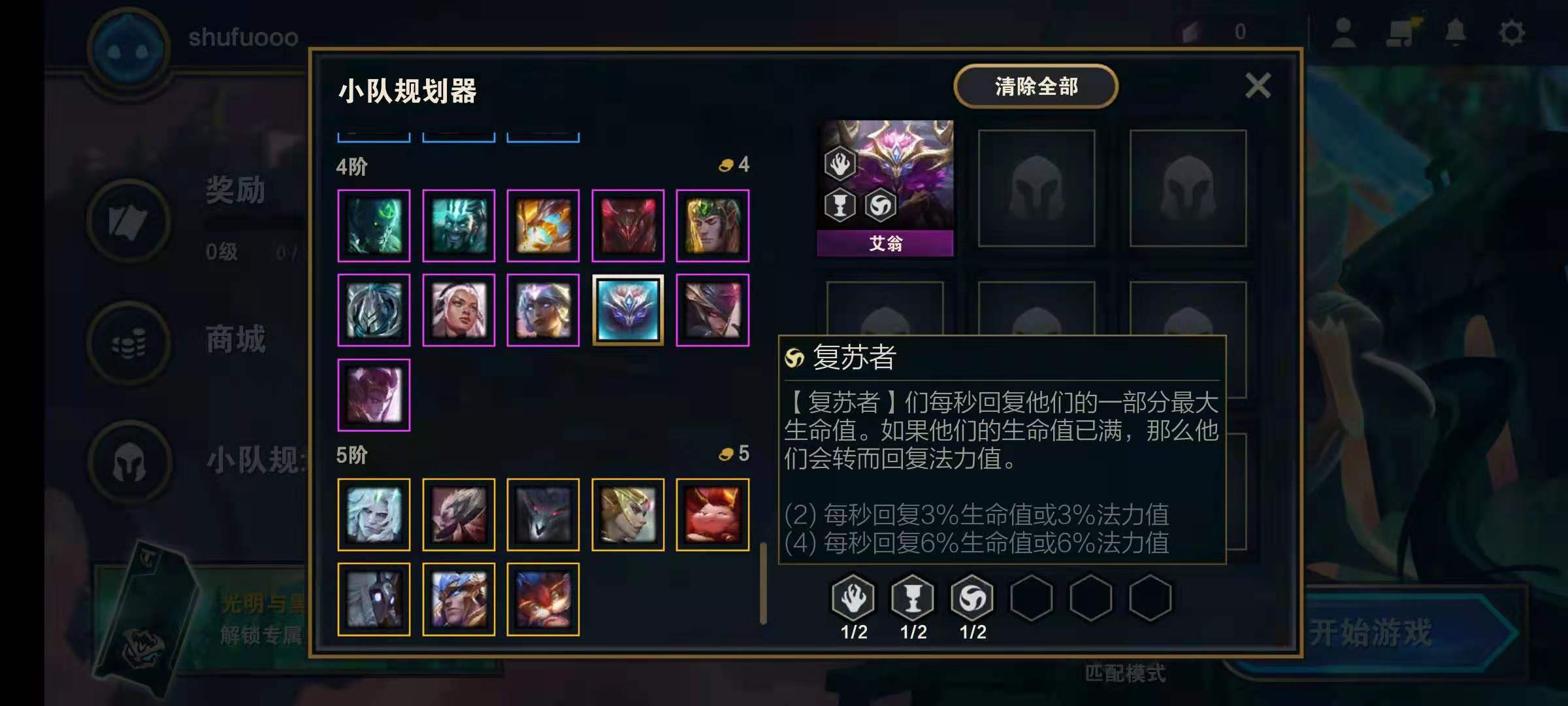This screenshot has height=706, width=1568.
Task: Choose the Heimerdinger portrait in 5阶
Action: [x=543, y=599]
